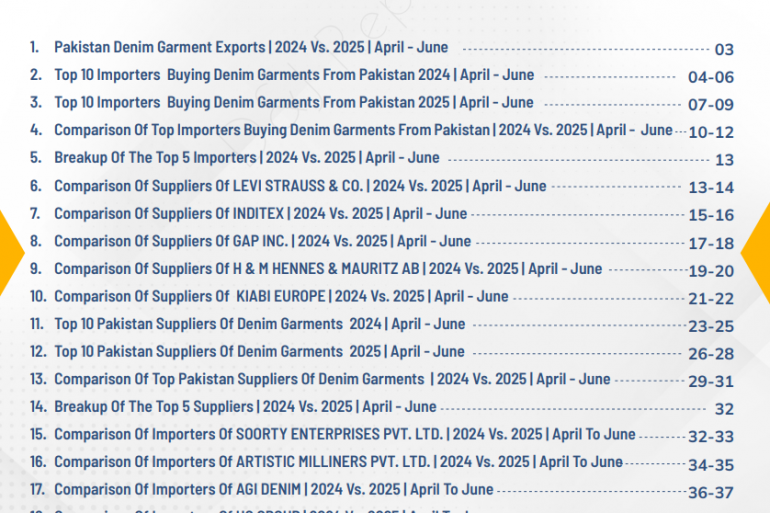Open Top 10 Importers 2025 entry
Screen dimensions: 770x513
(x=293, y=103)
